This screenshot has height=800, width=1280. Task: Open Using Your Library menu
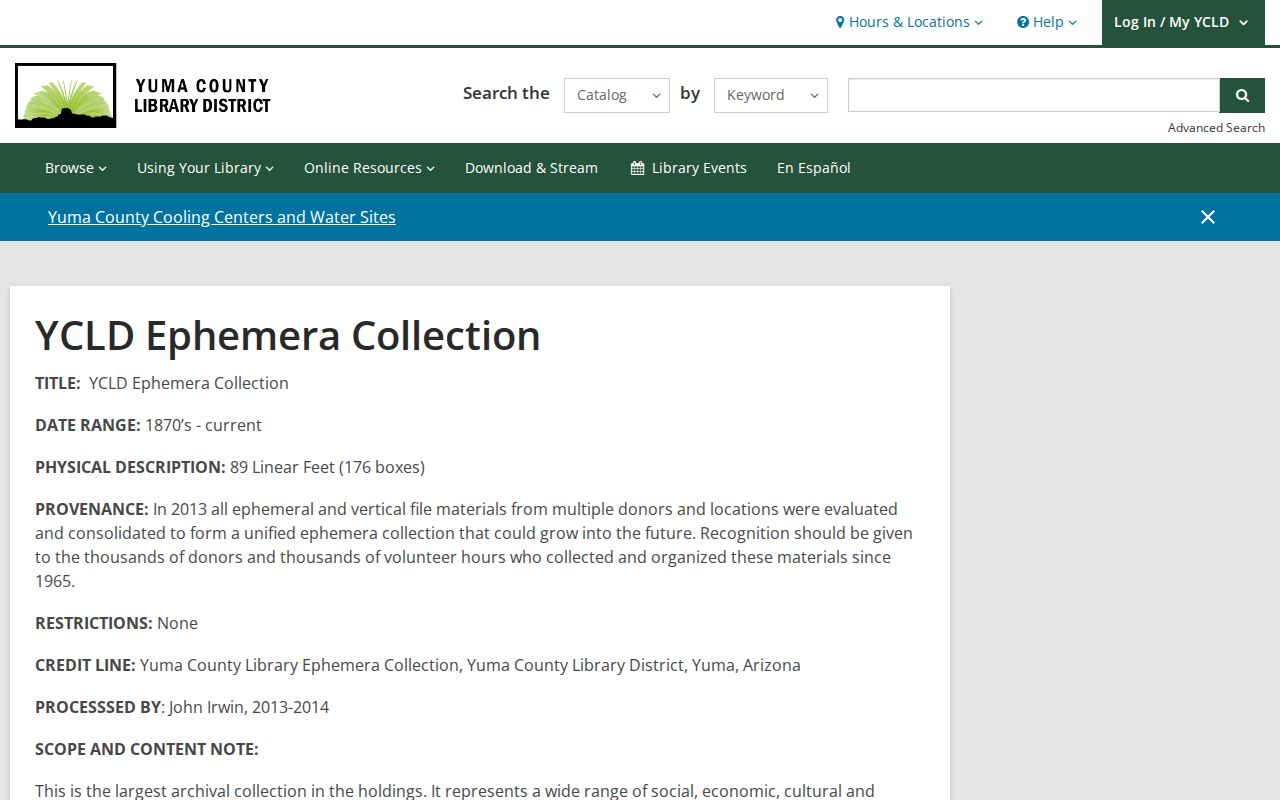coord(205,168)
